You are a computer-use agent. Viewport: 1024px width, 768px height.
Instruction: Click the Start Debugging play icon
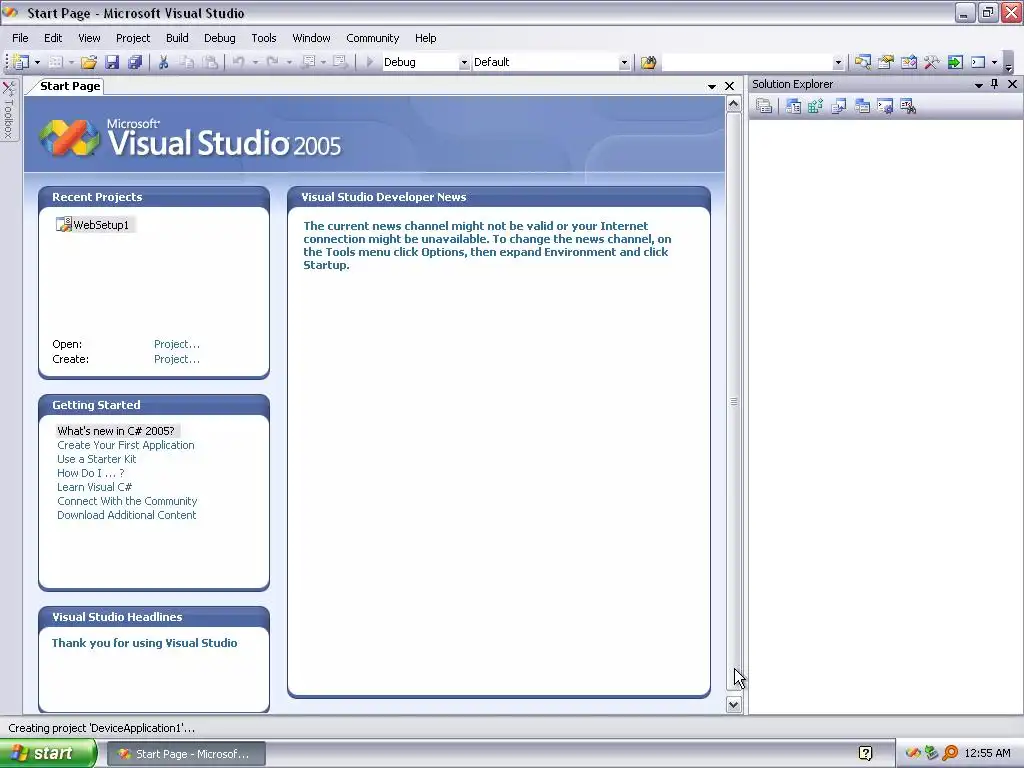coord(370,62)
